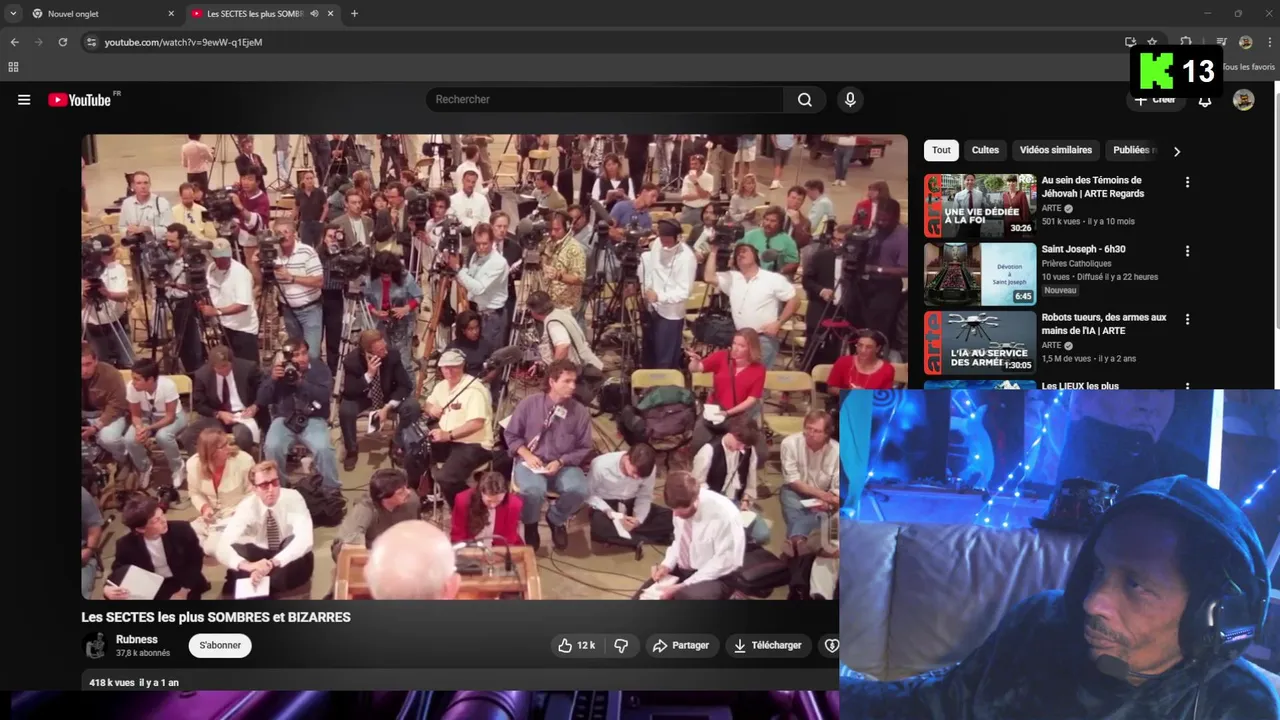The image size is (1280, 720).
Task: Select the Tout filter chip
Action: click(941, 150)
